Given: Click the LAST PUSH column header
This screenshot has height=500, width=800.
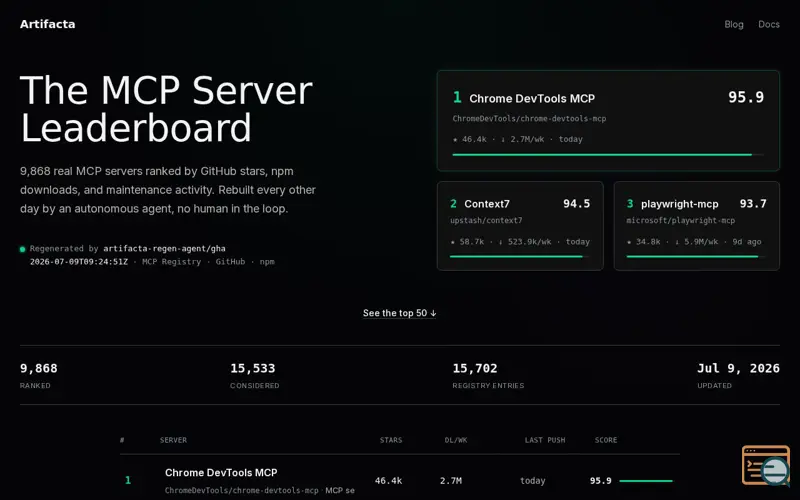Looking at the screenshot, I should 545,440.
